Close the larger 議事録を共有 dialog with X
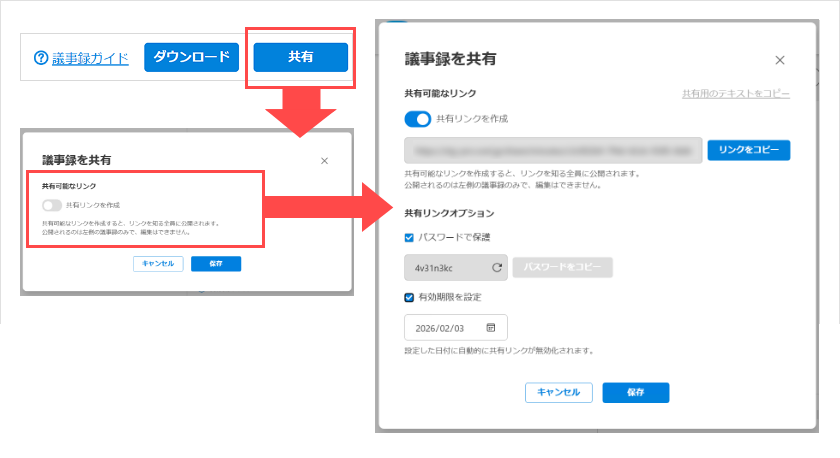The image size is (840, 458). click(780, 61)
